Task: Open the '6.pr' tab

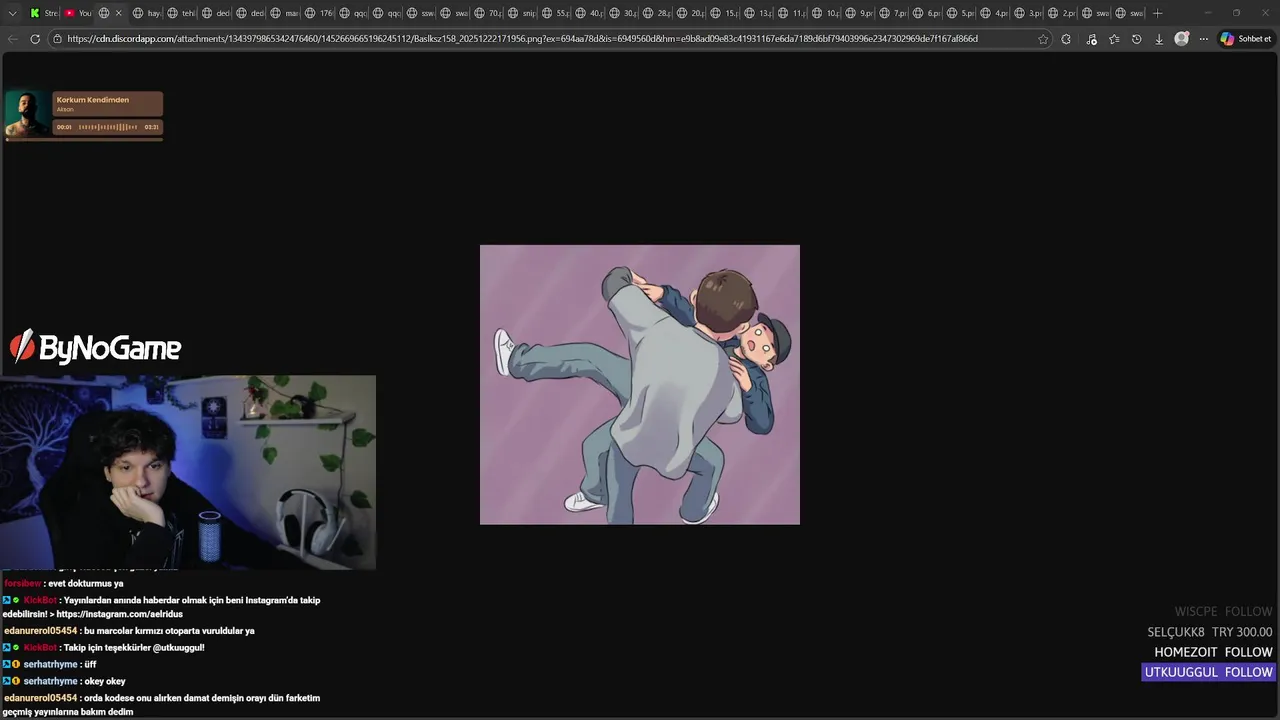Action: click(927, 13)
